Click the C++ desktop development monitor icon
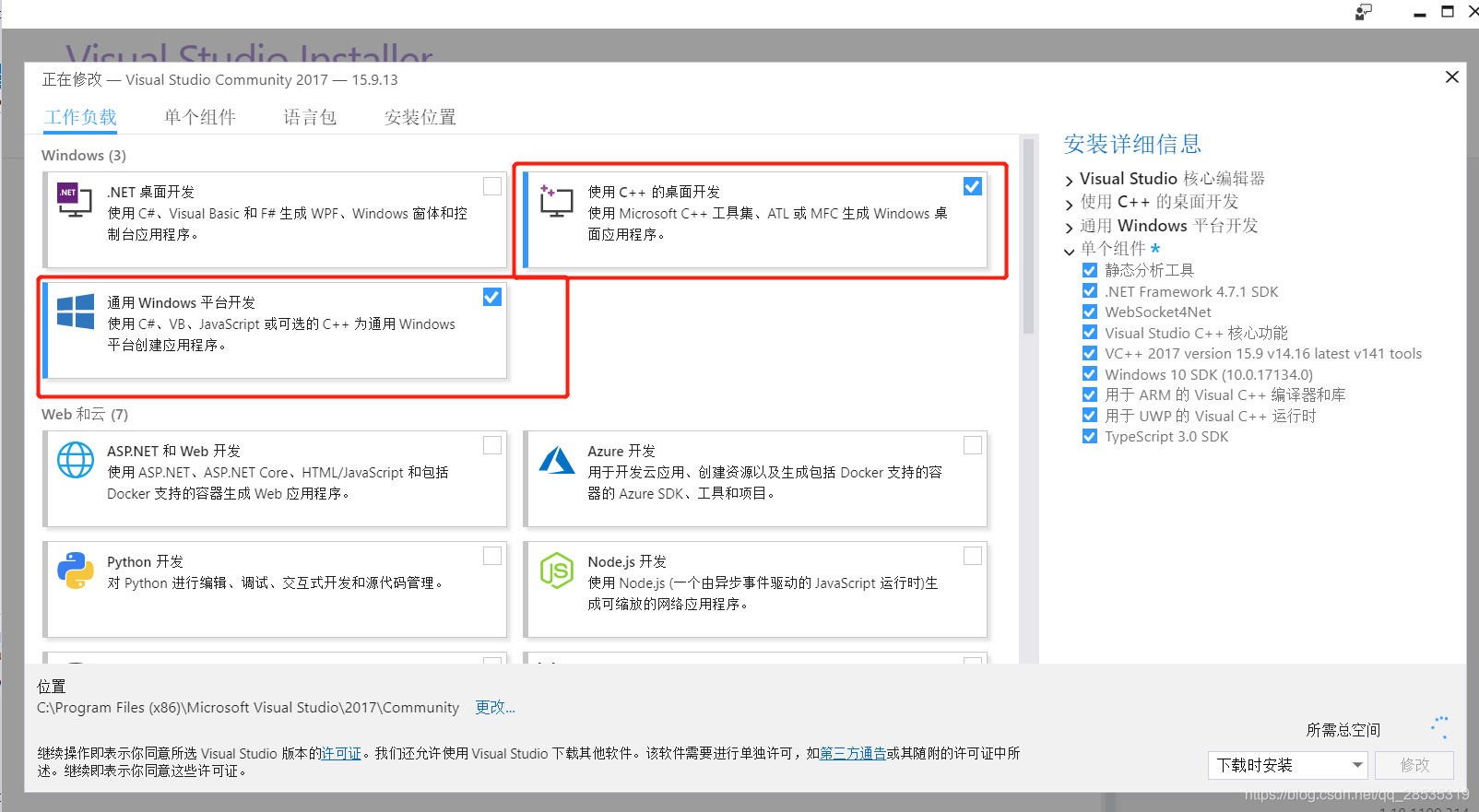Image resolution: width=1479 pixels, height=812 pixels. click(556, 200)
